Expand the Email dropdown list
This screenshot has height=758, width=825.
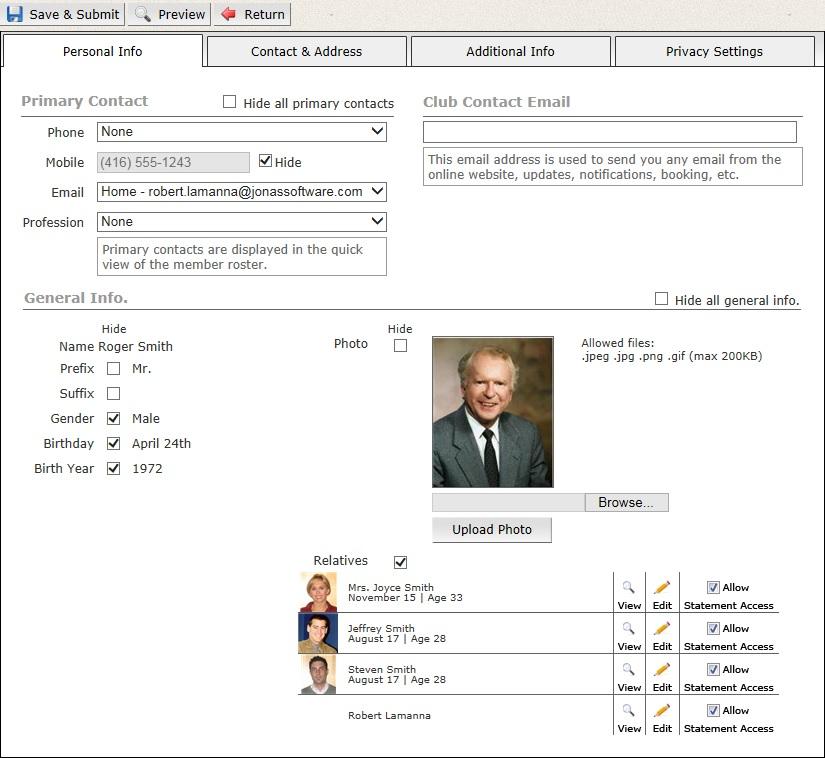tap(242, 192)
